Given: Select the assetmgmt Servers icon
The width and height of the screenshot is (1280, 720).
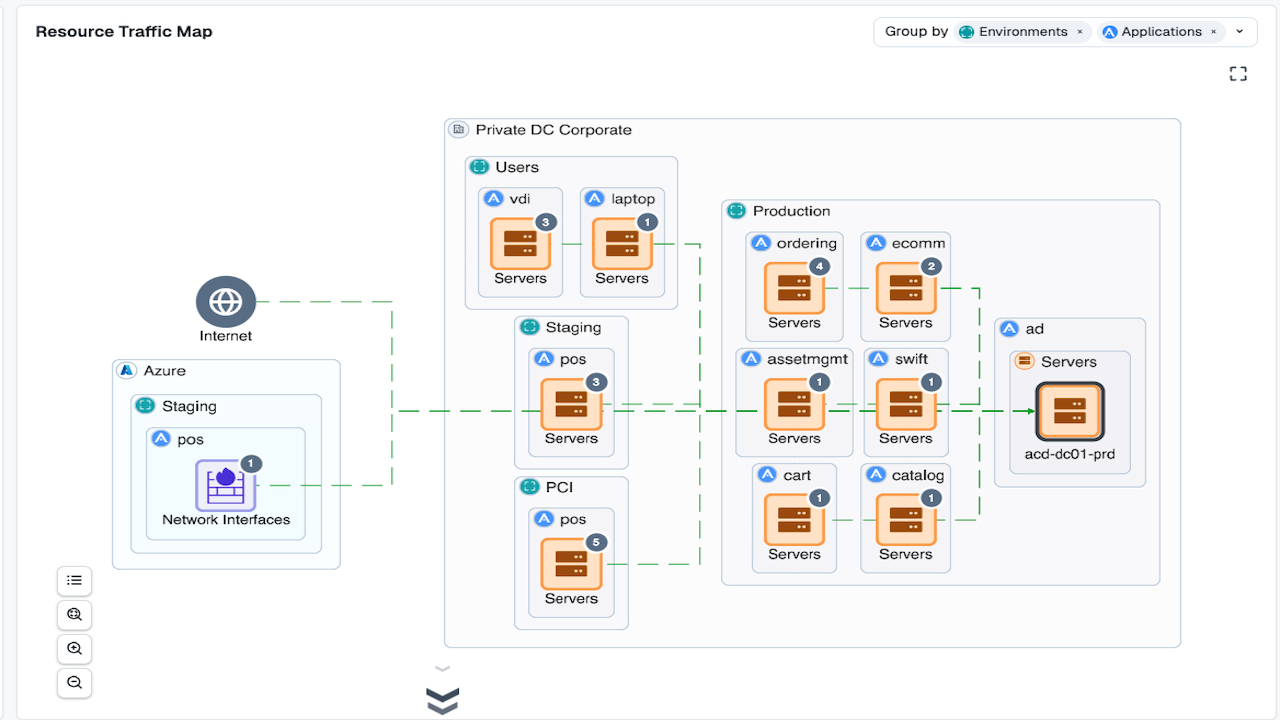Looking at the screenshot, I should pos(795,404).
